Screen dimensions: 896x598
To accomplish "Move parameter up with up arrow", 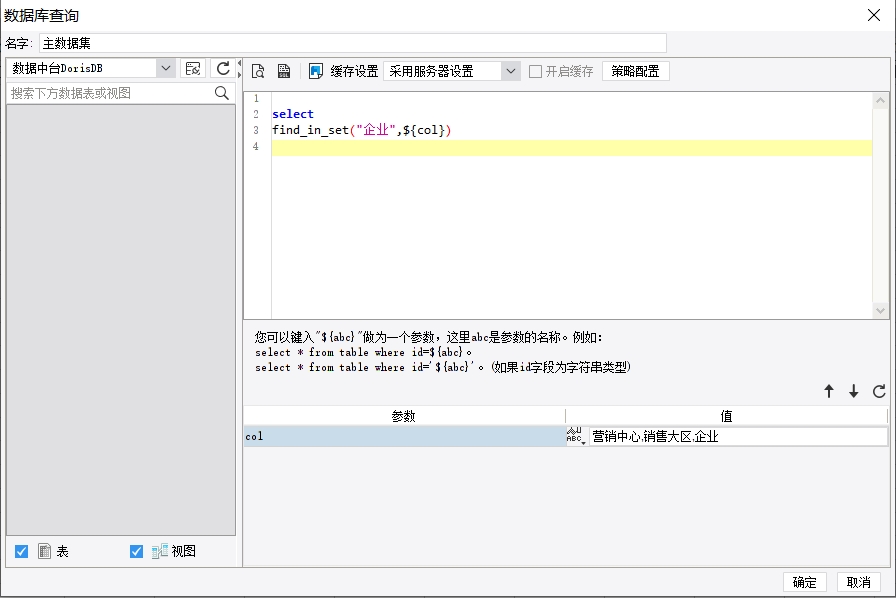I will tap(829, 391).
